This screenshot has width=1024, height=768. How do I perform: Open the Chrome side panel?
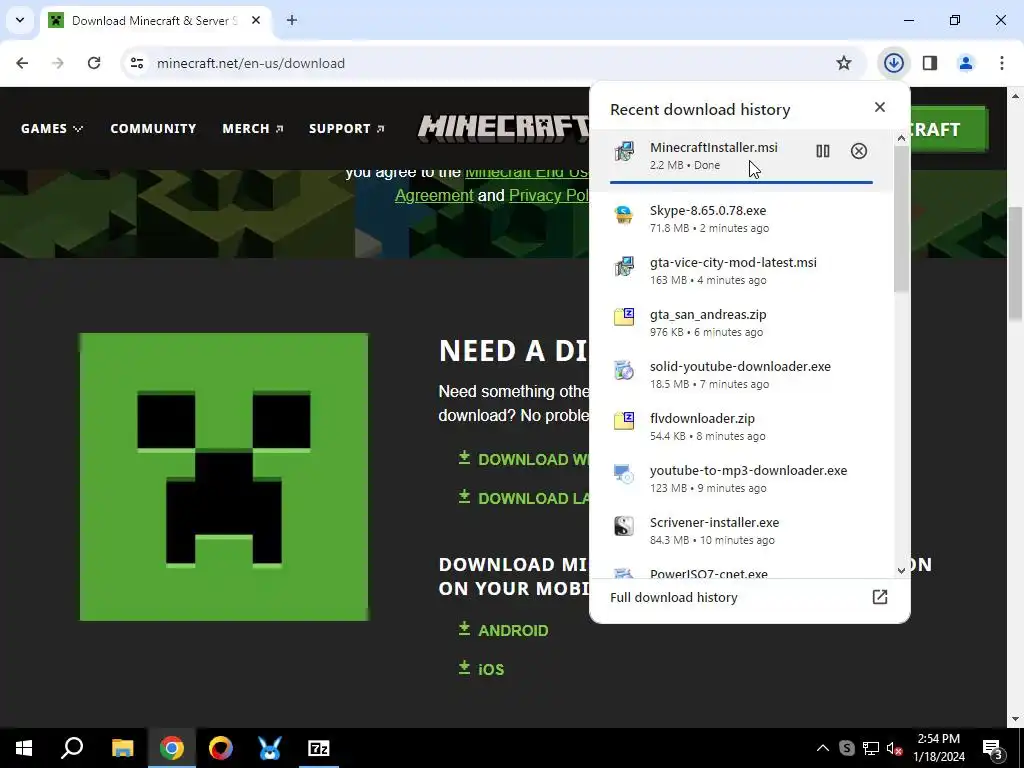tap(930, 63)
